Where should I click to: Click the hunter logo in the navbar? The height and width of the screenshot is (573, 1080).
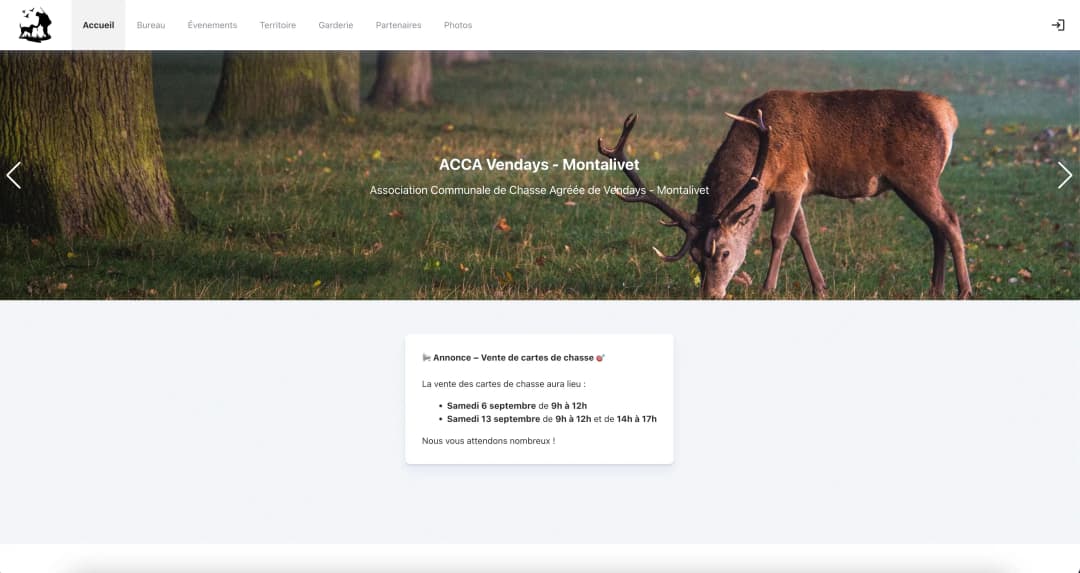[x=35, y=25]
